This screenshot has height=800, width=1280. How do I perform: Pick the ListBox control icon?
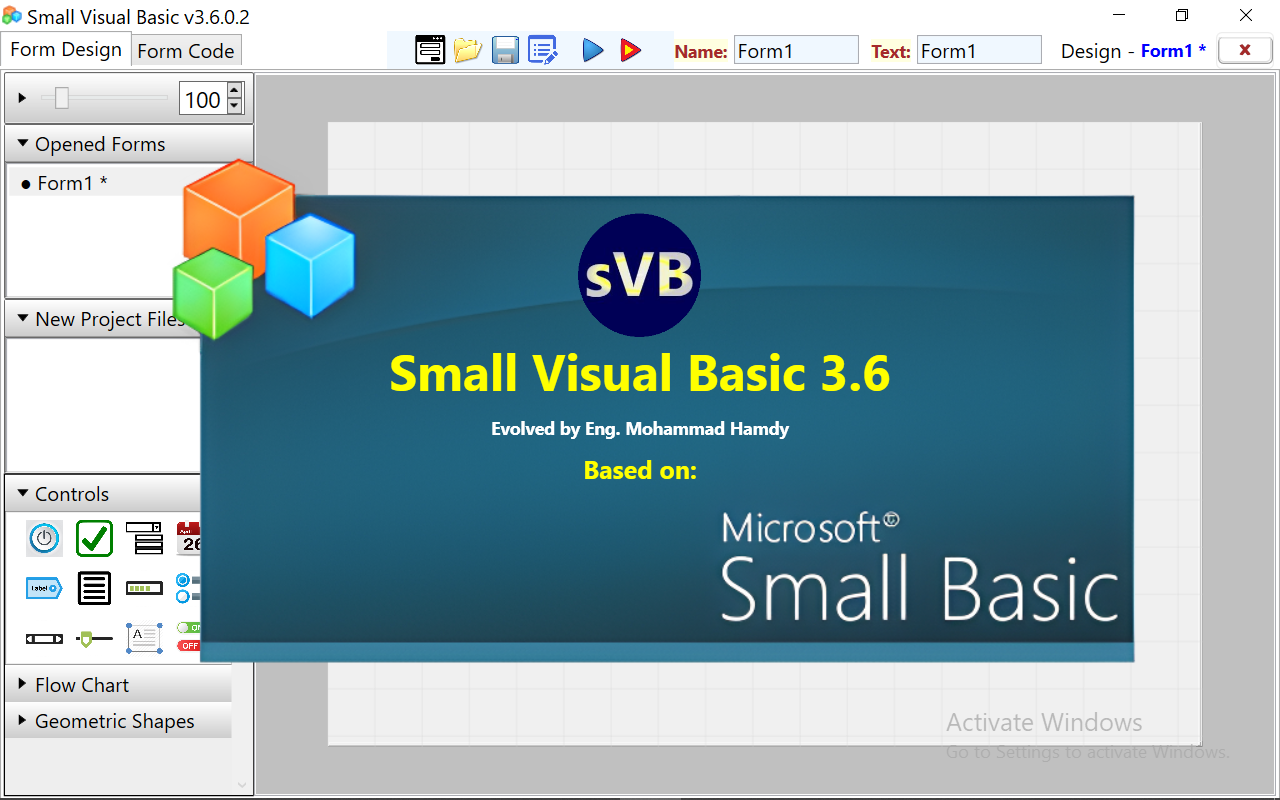tap(94, 588)
